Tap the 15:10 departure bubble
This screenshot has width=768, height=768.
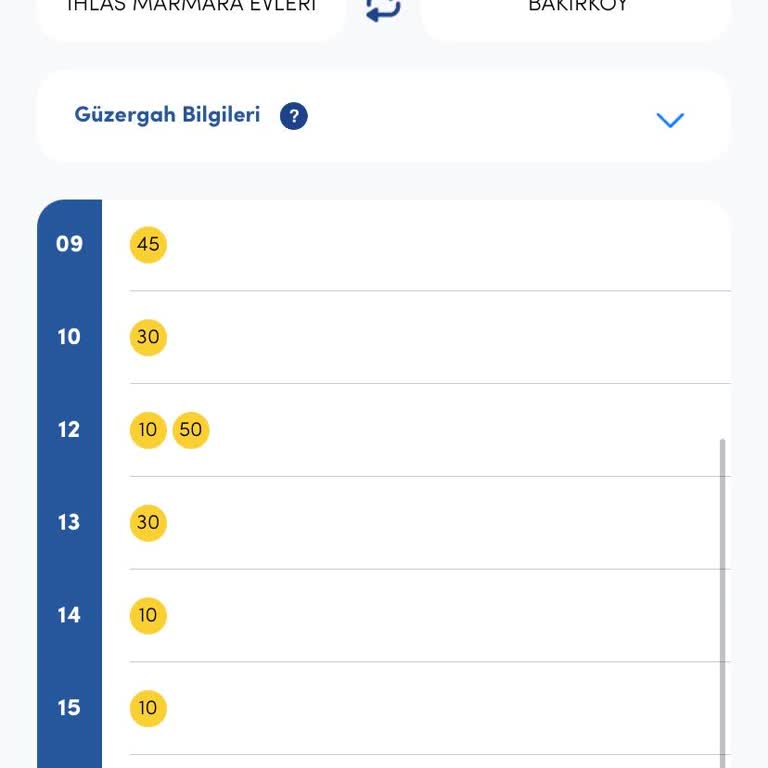coord(148,708)
